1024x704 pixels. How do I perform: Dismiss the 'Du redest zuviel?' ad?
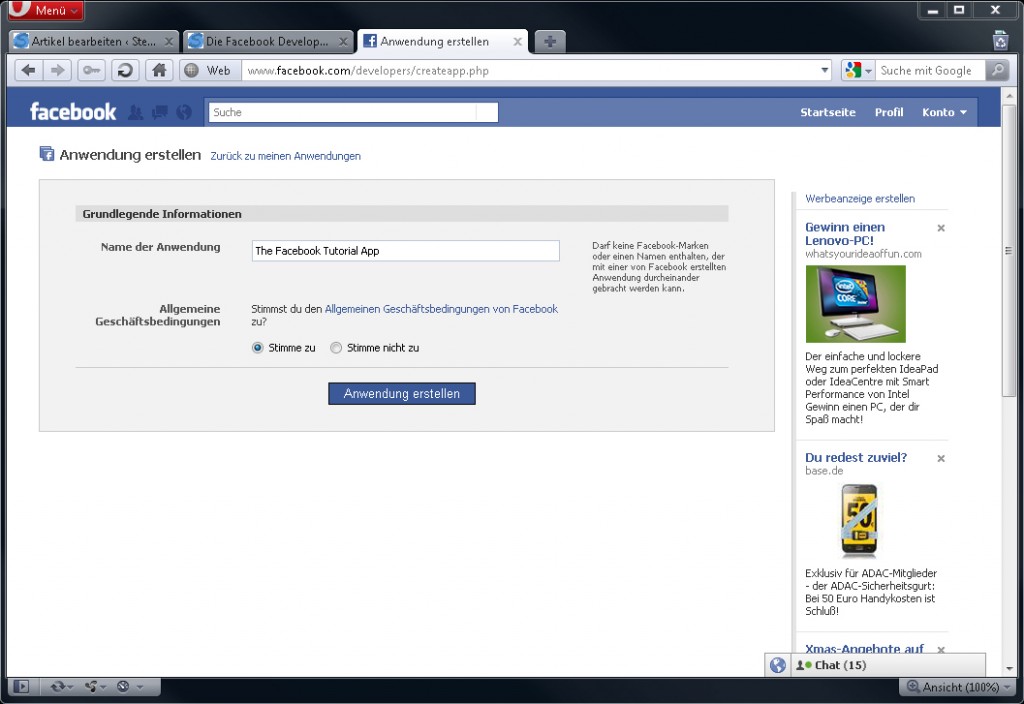click(x=941, y=458)
